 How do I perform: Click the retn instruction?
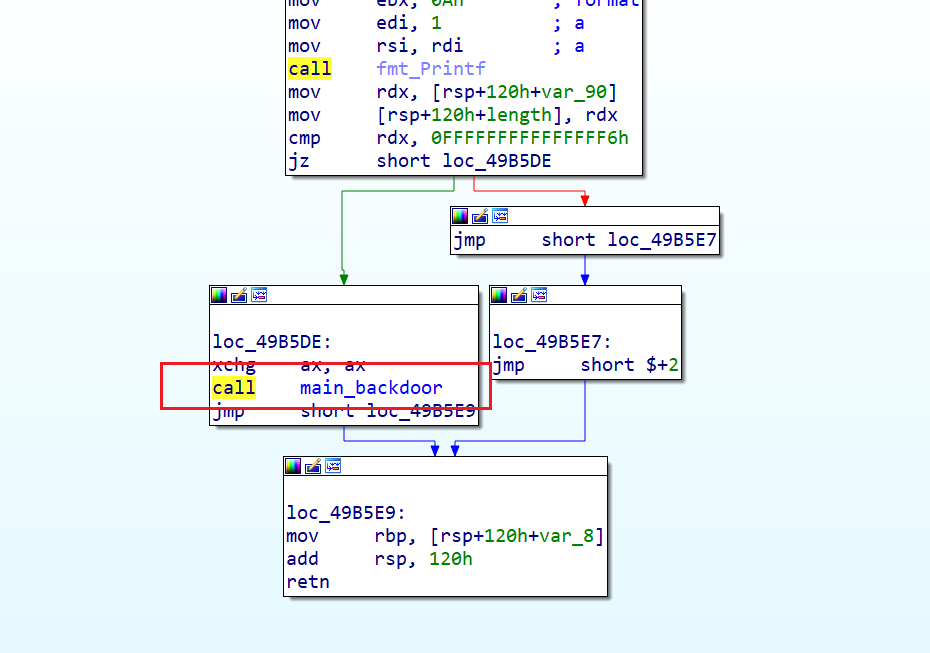coord(308,582)
